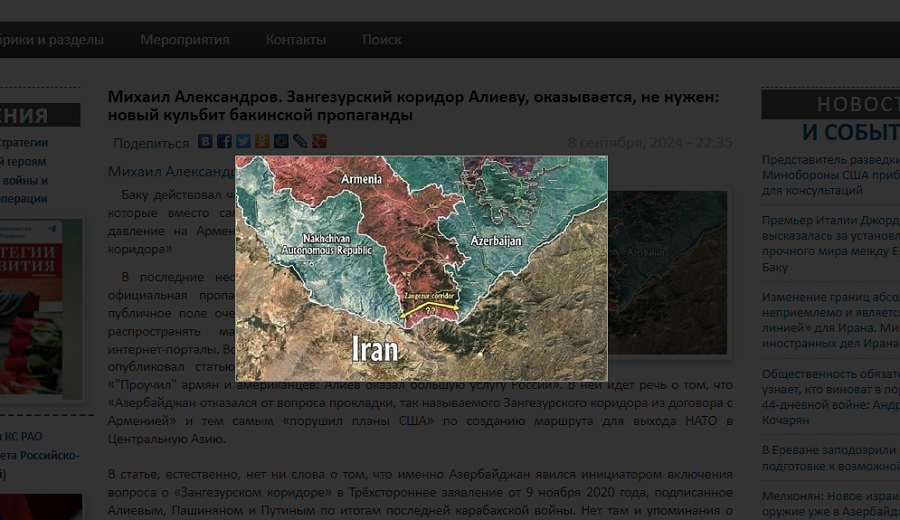Screen dimensions: 900x520
Task: Share the article on VKontakte
Action: 205,141
